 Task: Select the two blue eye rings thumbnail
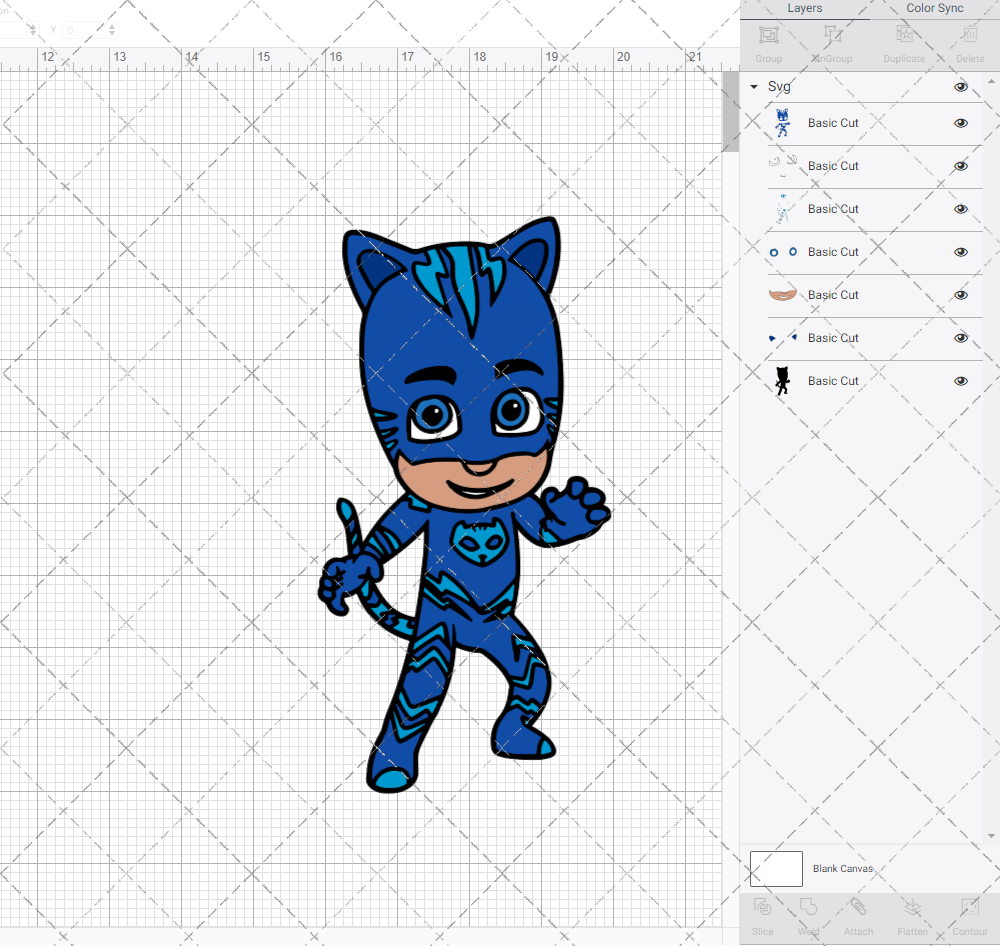tap(783, 252)
